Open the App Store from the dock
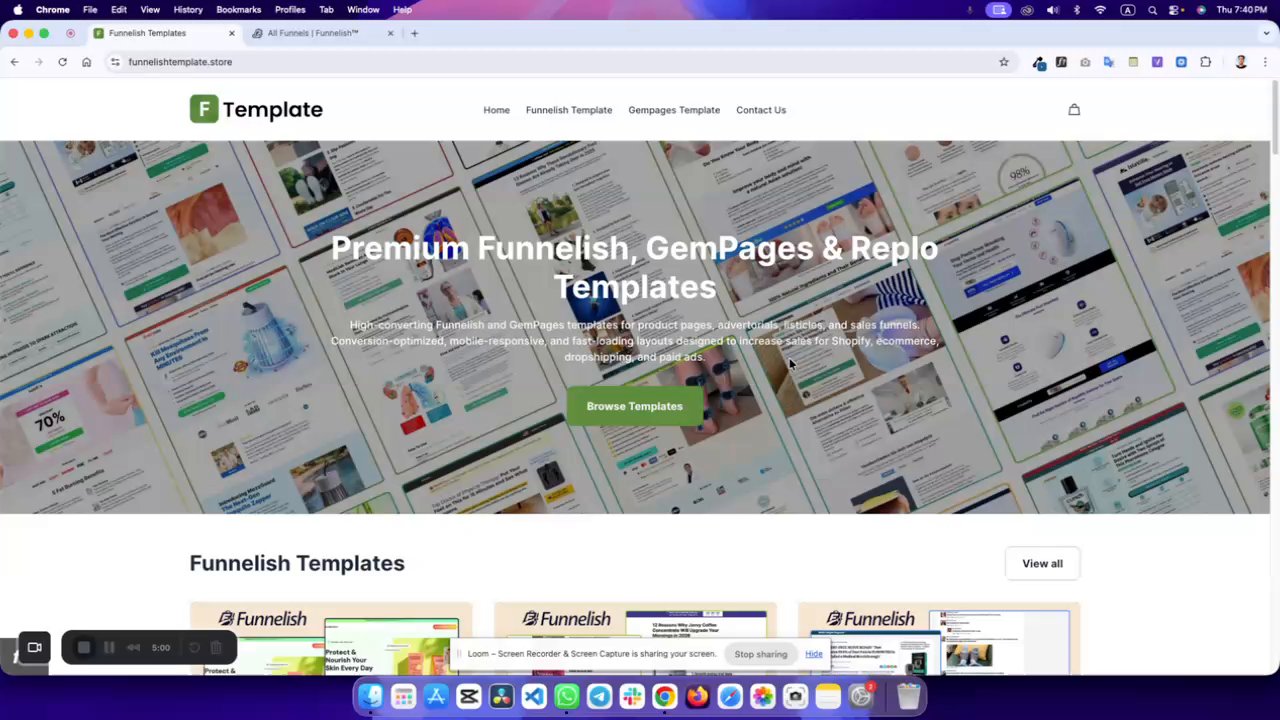 (436, 696)
